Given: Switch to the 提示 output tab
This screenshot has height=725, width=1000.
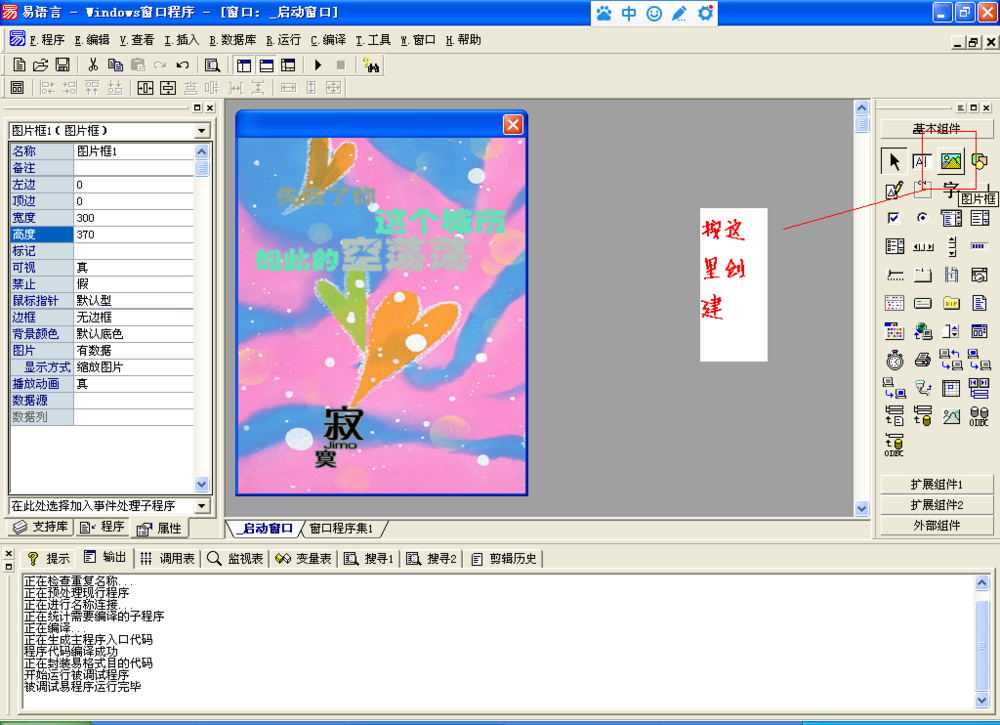Looking at the screenshot, I should [48, 559].
